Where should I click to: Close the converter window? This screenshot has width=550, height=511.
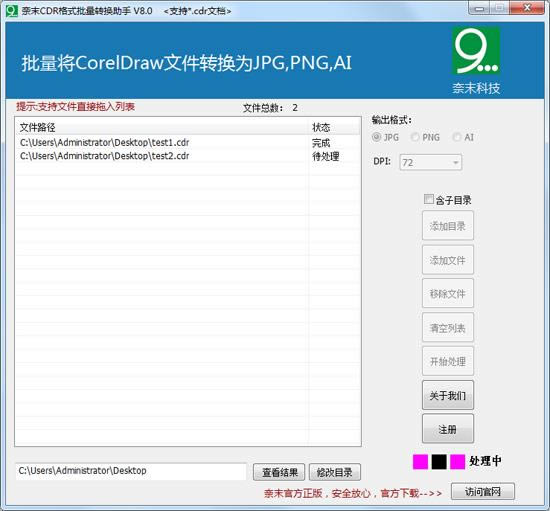pos(527,8)
